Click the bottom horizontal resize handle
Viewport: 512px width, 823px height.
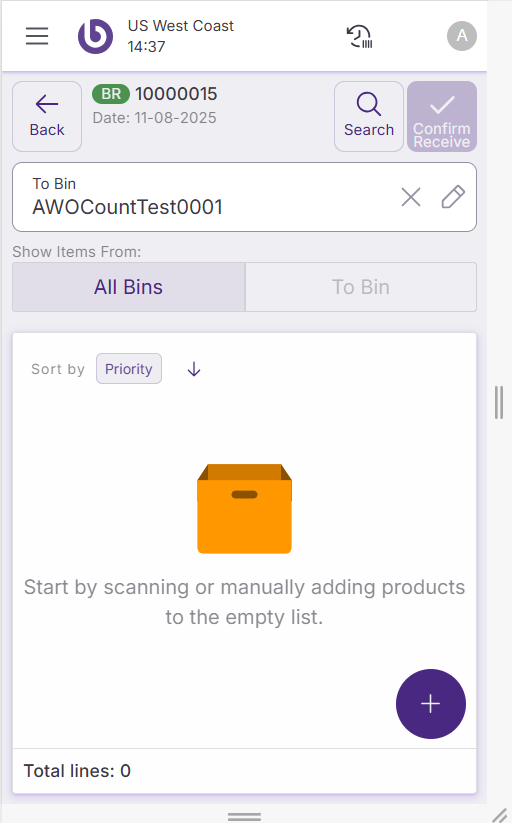(x=244, y=816)
